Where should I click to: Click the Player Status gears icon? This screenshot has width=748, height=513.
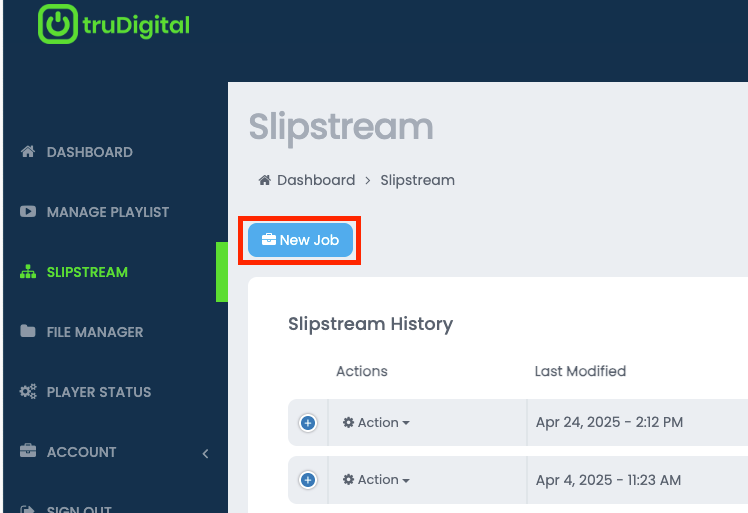[x=28, y=392]
